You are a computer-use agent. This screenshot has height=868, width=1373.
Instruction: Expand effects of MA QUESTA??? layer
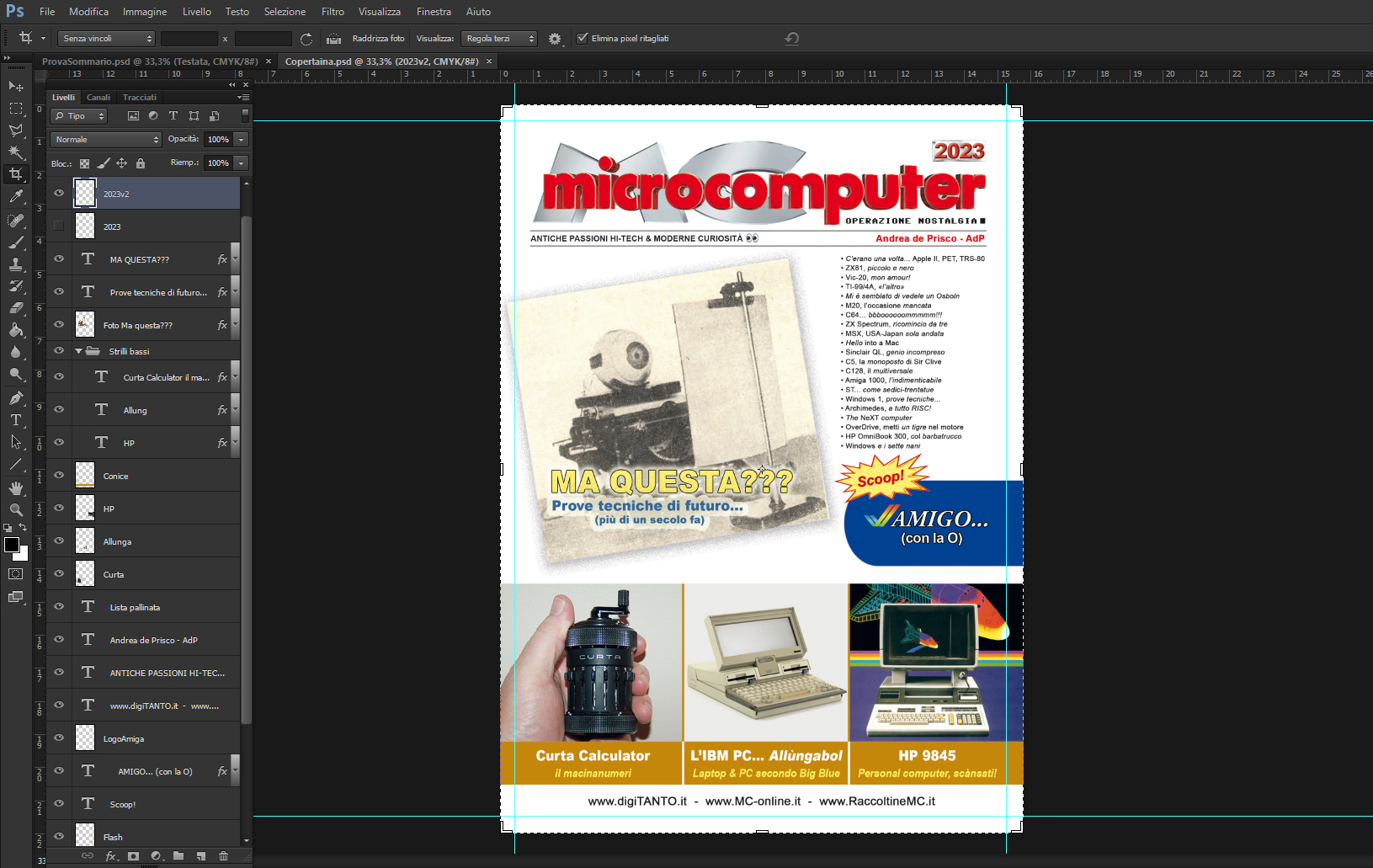[x=235, y=259]
